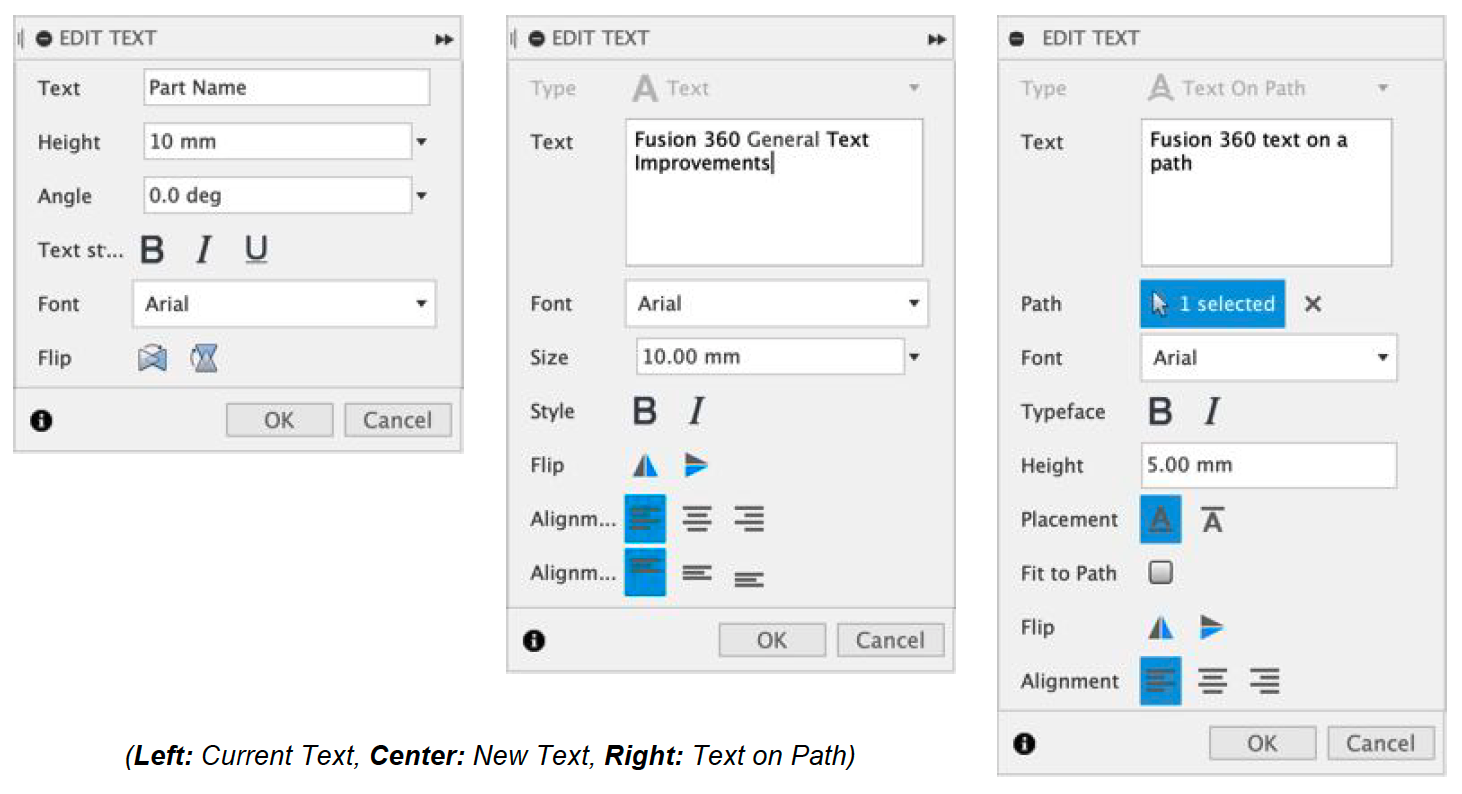Clear path selection with X icon
This screenshot has height=794, width=1462.
click(x=1313, y=304)
